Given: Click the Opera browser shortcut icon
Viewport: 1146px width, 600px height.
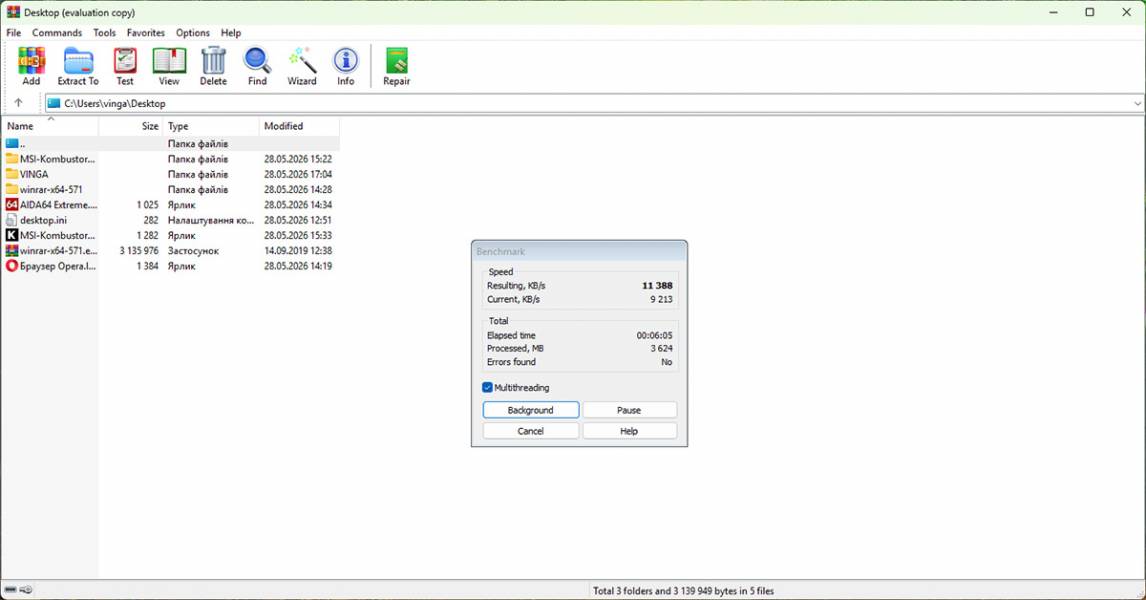Looking at the screenshot, I should point(12,266).
